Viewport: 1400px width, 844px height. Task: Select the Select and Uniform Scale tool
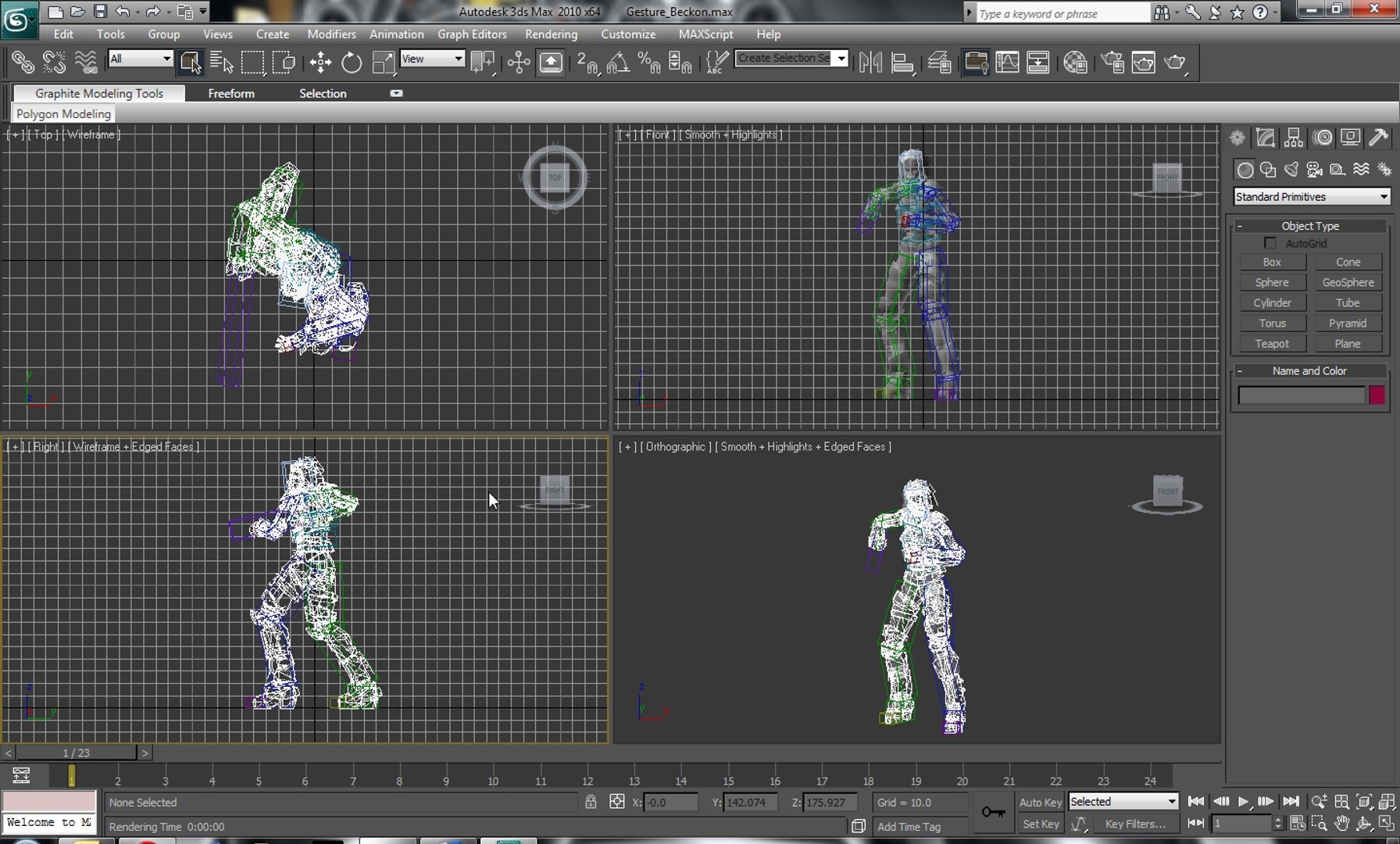(384, 63)
